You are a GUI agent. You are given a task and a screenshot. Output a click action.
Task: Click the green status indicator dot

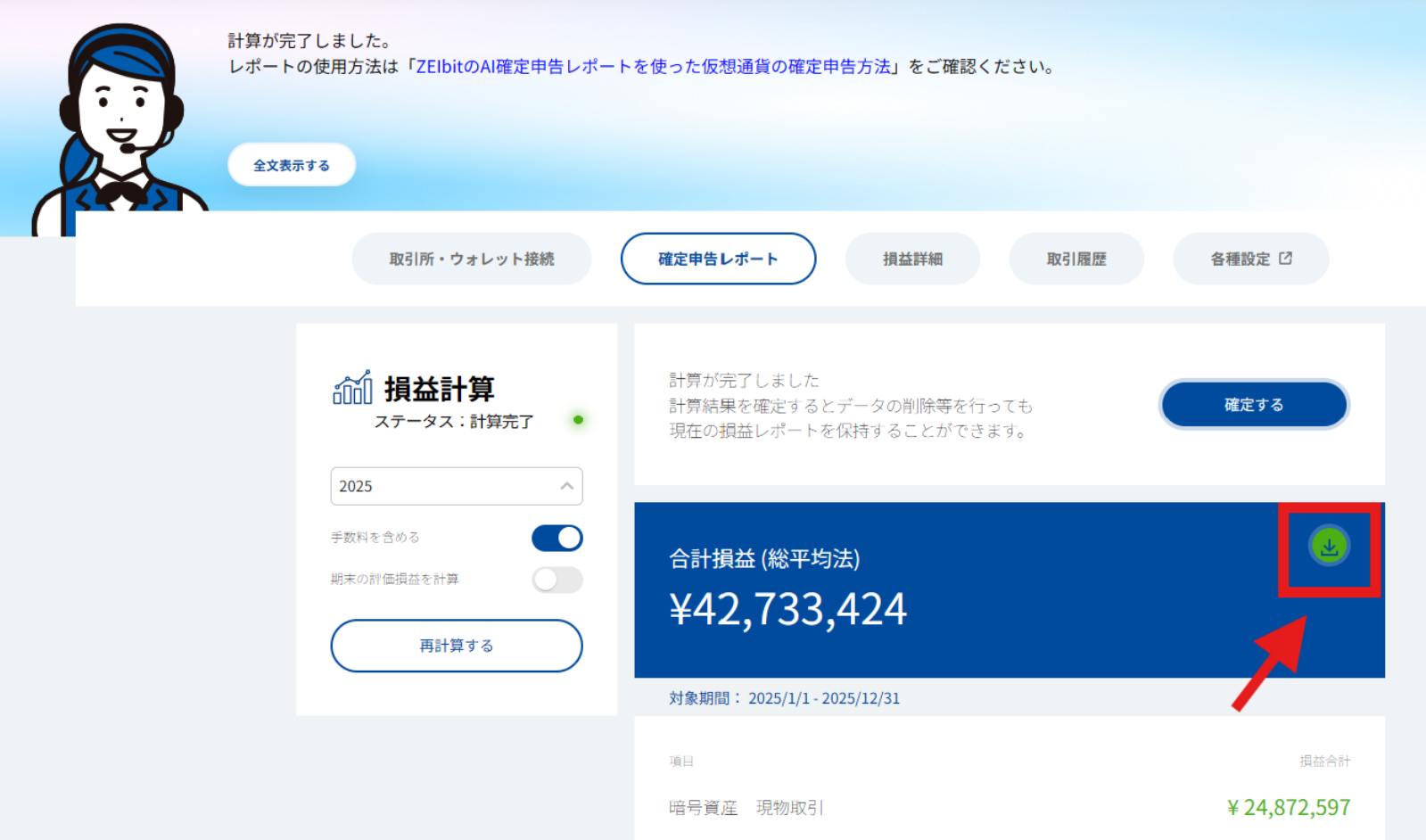pos(578,420)
